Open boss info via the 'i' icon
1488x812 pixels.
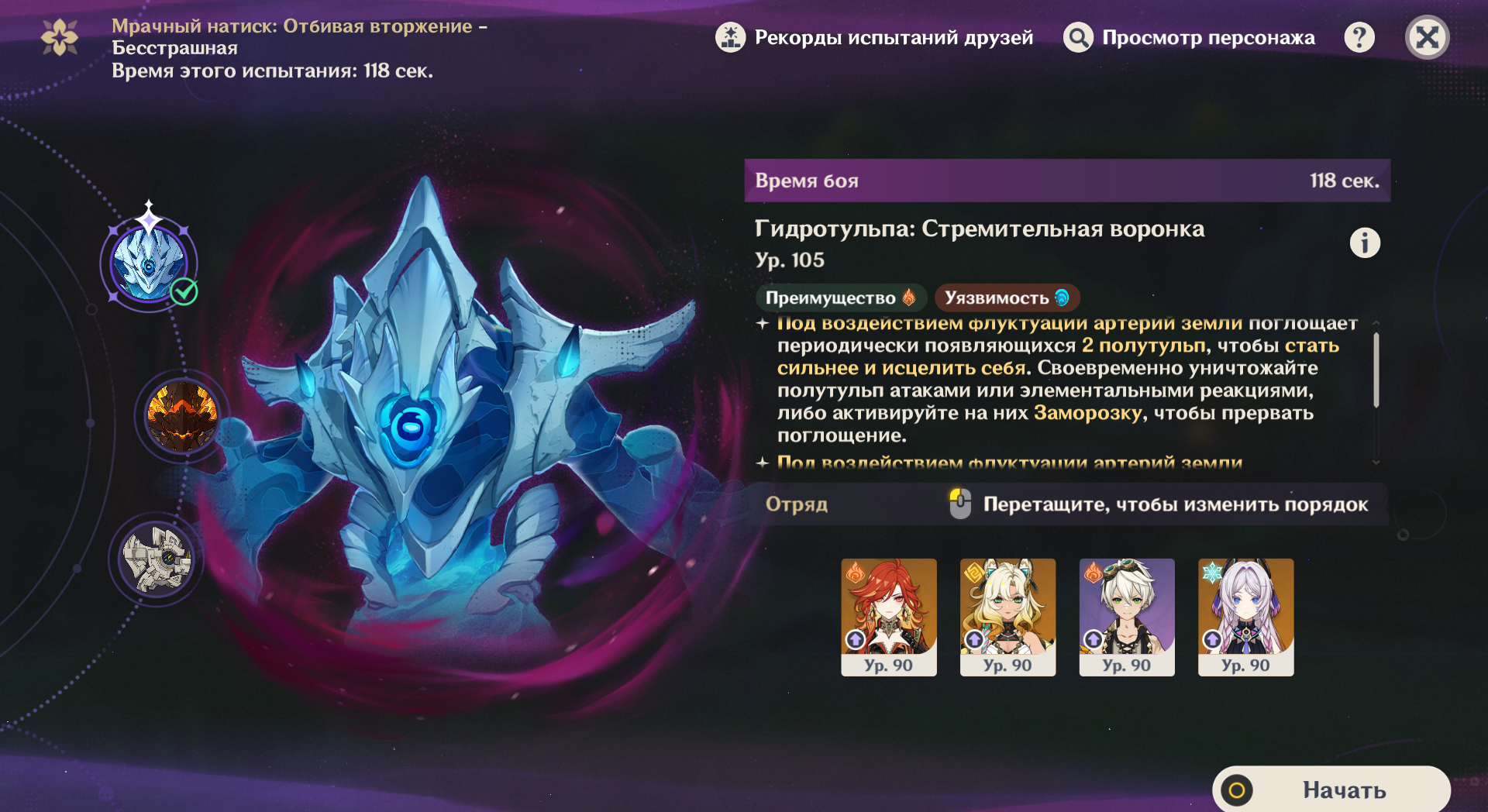pyautogui.click(x=1365, y=243)
